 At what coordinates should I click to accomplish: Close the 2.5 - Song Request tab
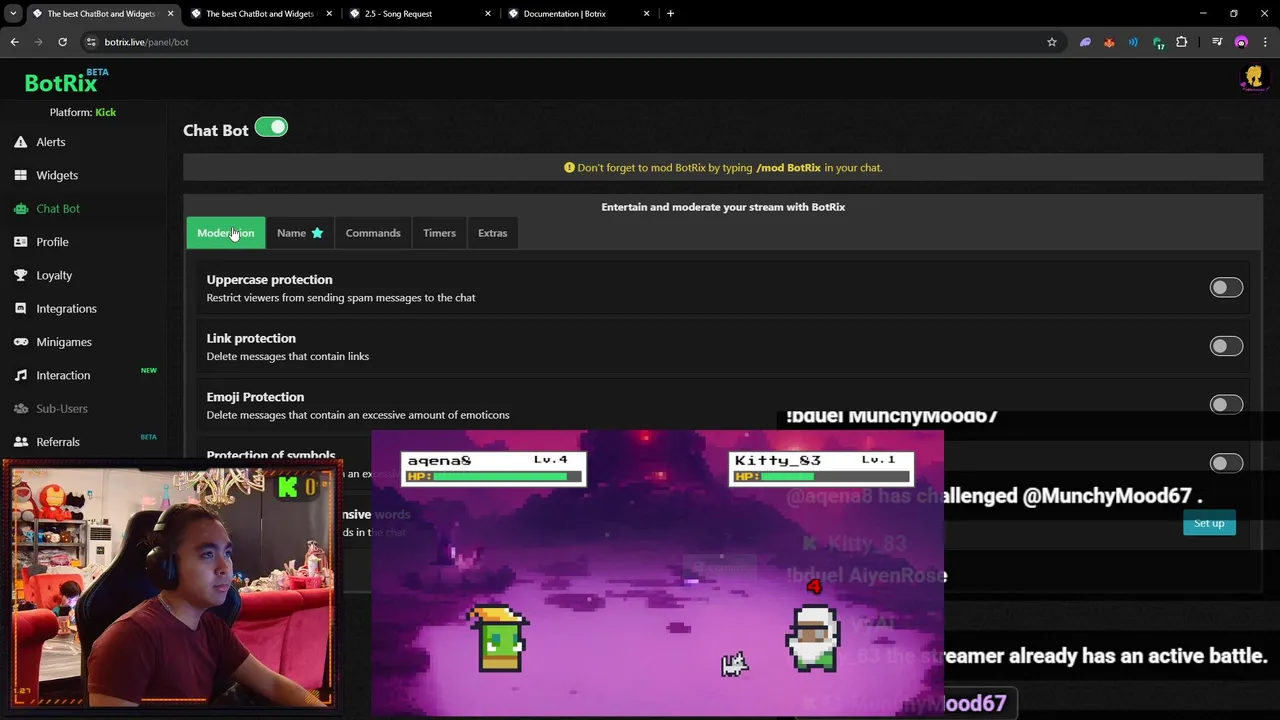[x=488, y=14]
